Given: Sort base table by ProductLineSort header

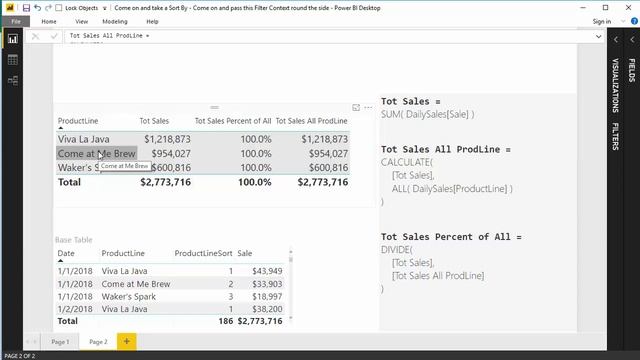Looking at the screenshot, I should [x=203, y=253].
